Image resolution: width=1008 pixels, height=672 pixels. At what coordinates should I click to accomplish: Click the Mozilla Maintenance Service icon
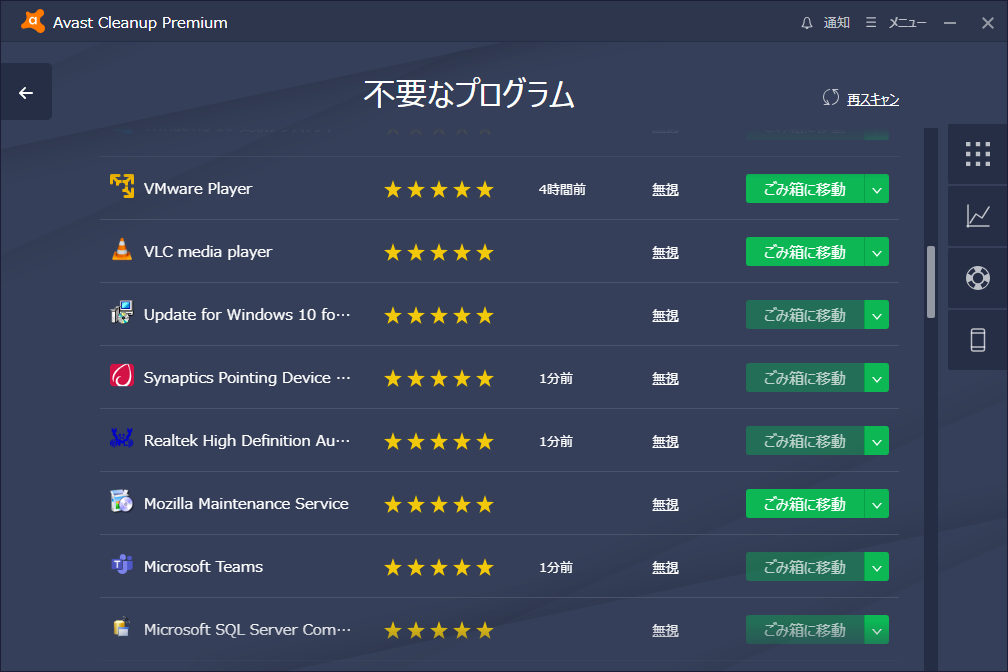(120, 503)
